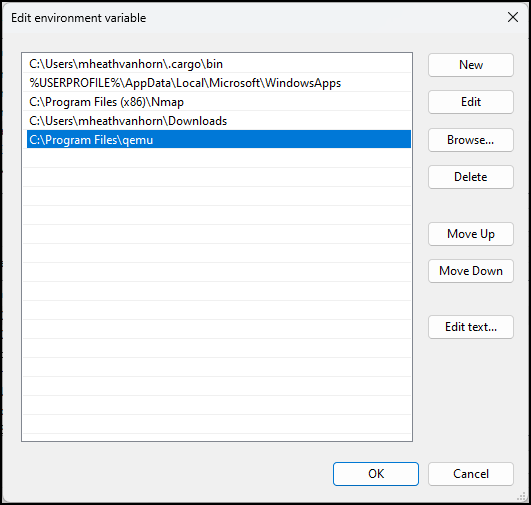Viewport: 531px width, 505px height.
Task: Click the empty row directly below qemu entry
Action: pos(219,159)
